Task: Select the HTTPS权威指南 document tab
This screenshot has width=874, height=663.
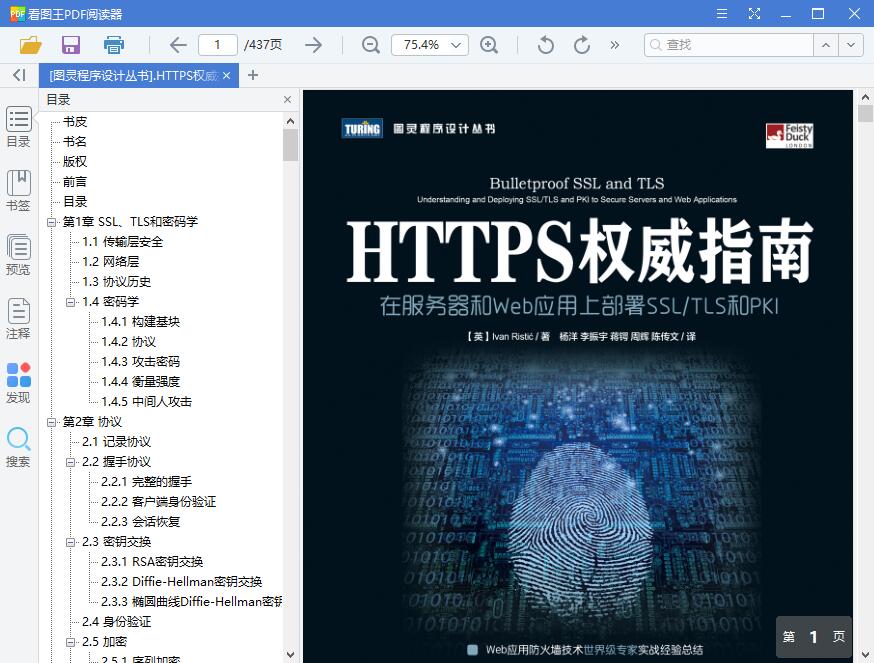Action: coord(134,75)
